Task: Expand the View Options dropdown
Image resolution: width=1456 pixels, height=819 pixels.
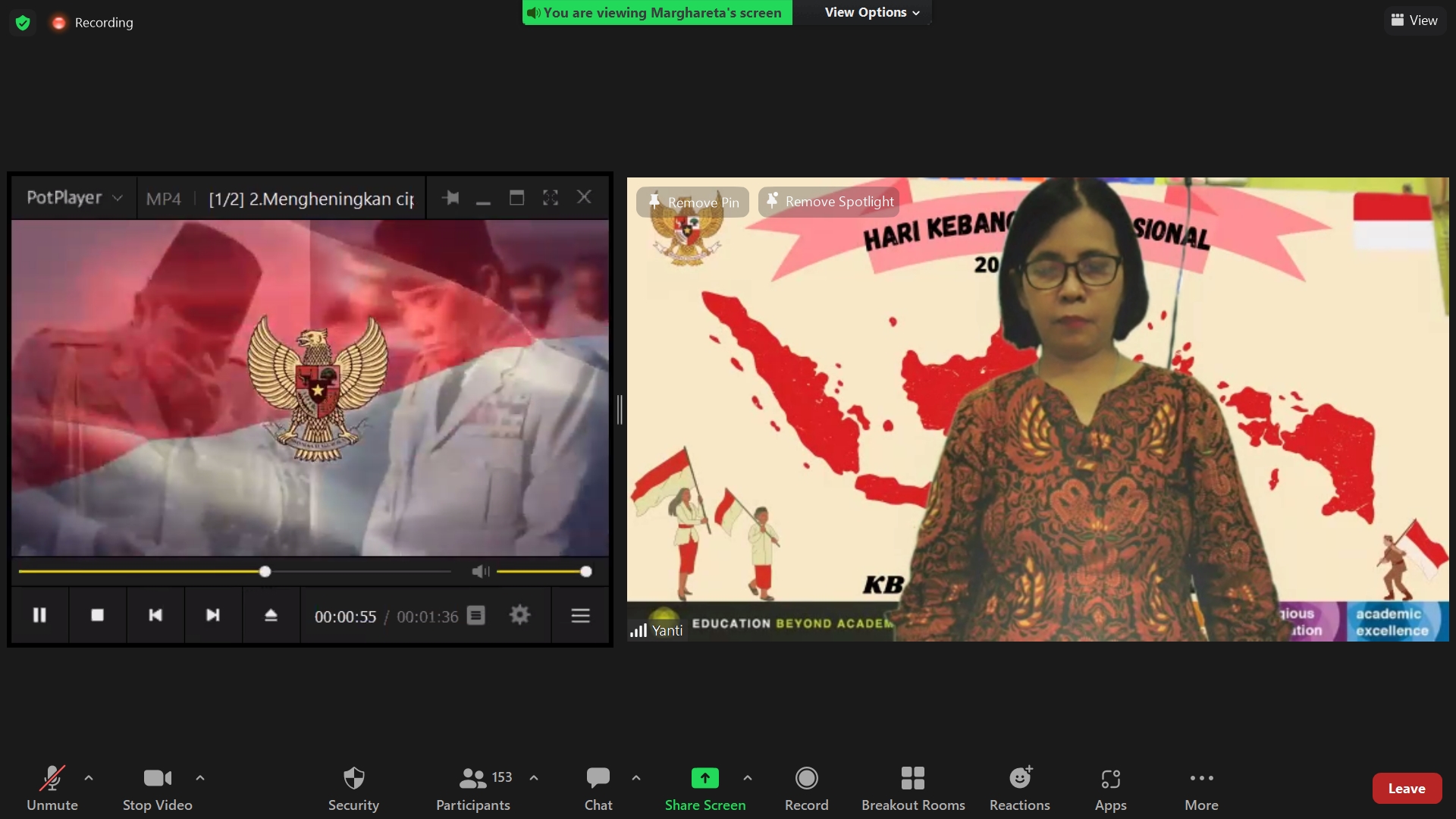Action: pyautogui.click(x=871, y=12)
